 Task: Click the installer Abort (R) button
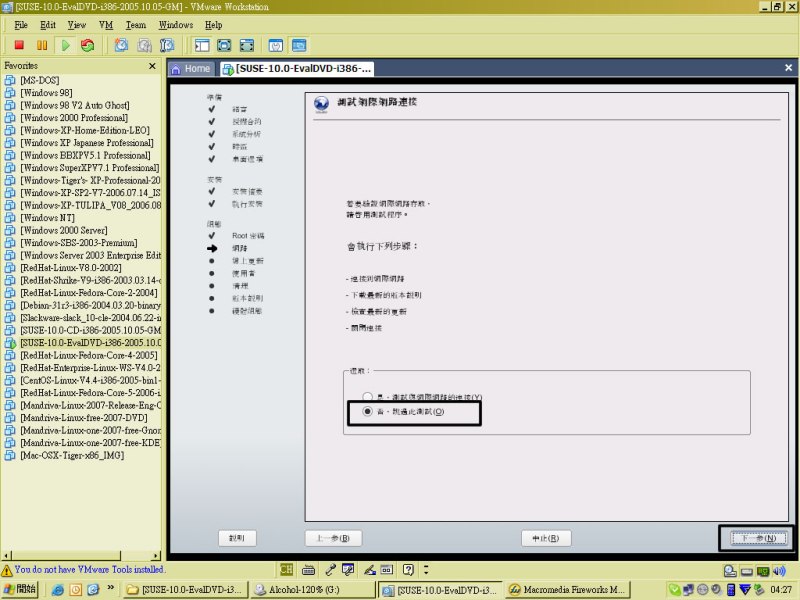546,538
